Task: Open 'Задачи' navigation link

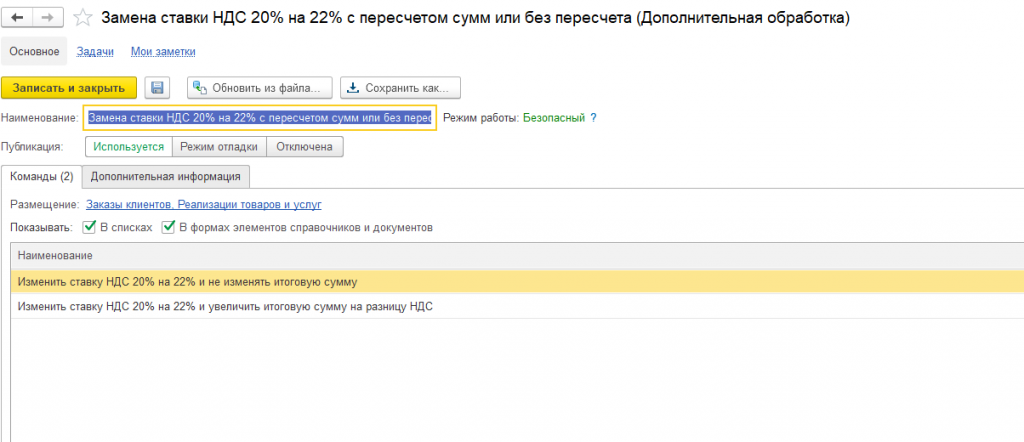Action: pyautogui.click(x=94, y=51)
